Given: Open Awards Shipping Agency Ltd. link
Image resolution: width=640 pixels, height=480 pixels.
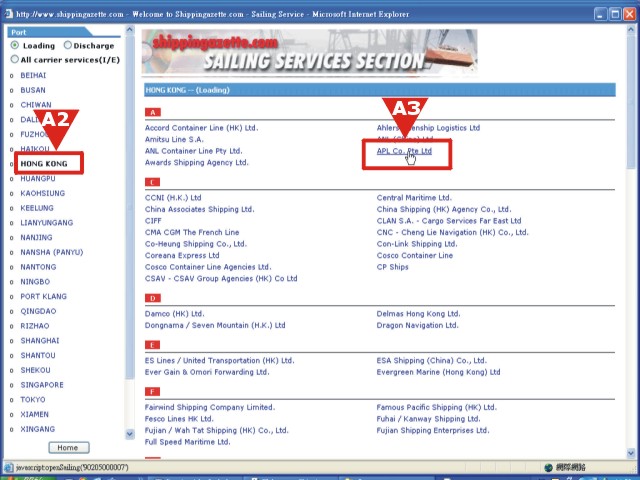Looking at the screenshot, I should point(197,162).
